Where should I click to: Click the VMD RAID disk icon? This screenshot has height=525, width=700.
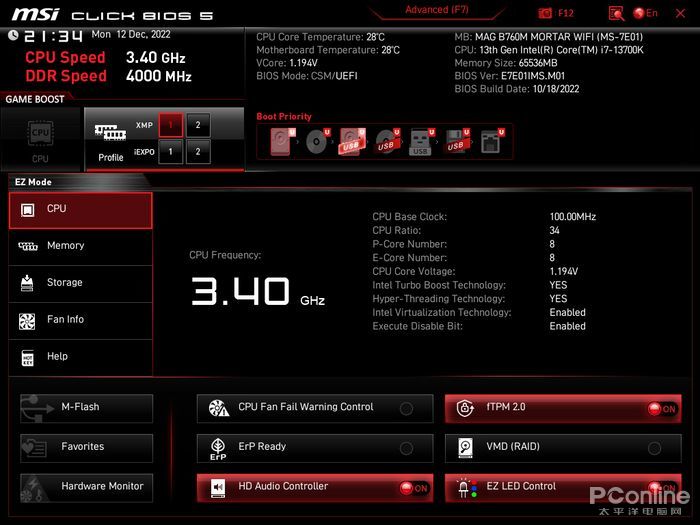pyautogui.click(x=465, y=448)
